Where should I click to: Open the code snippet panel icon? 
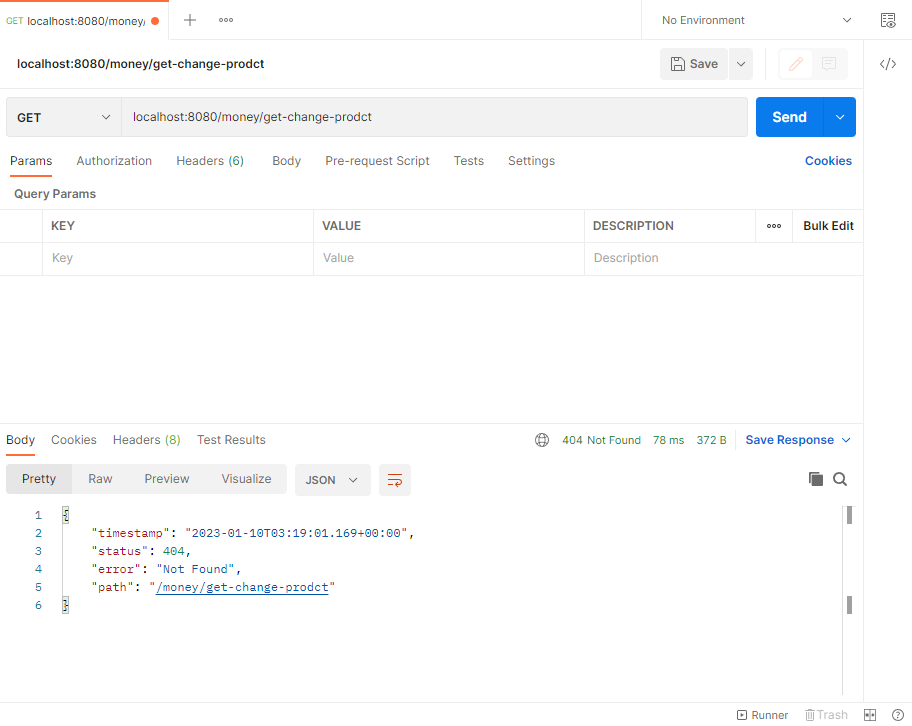(888, 64)
